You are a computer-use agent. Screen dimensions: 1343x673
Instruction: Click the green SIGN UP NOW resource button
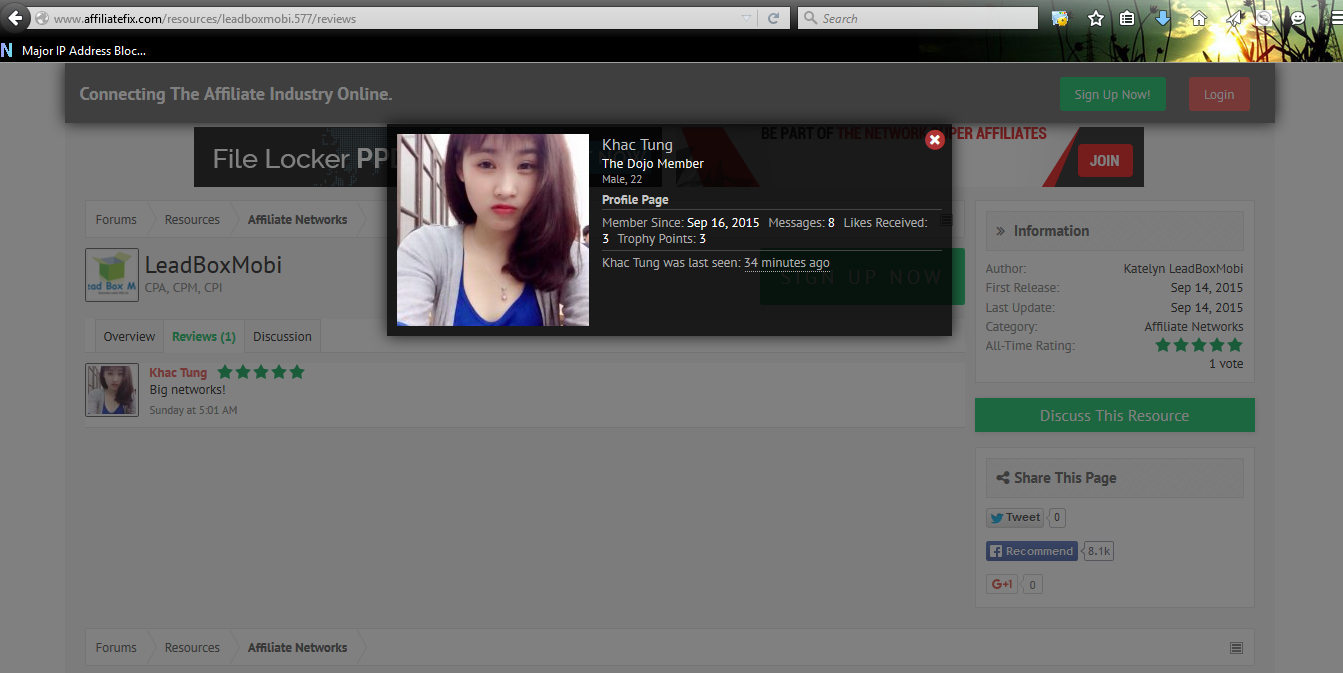862,277
